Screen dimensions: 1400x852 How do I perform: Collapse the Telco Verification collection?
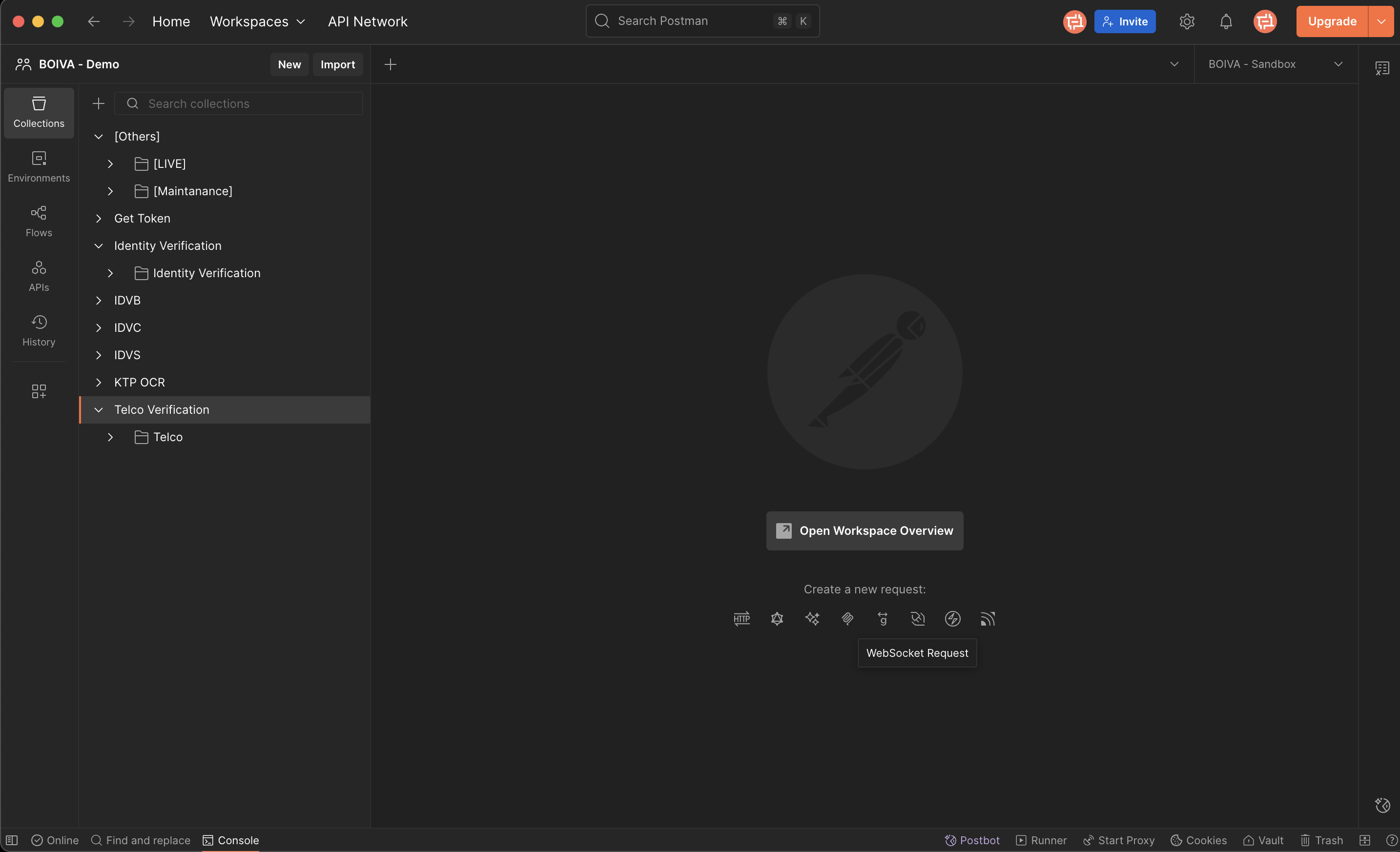click(x=98, y=409)
